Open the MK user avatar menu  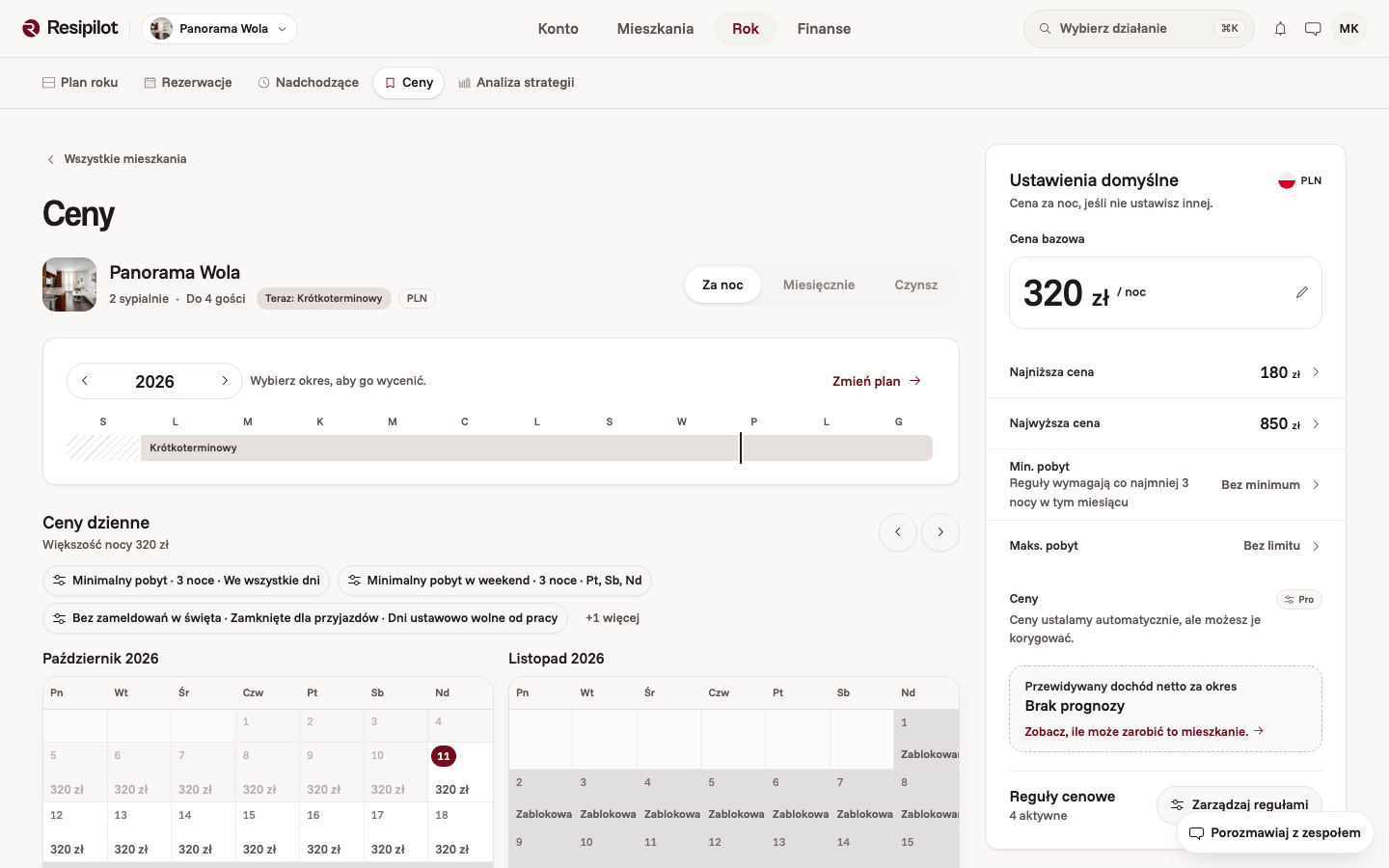tap(1348, 29)
